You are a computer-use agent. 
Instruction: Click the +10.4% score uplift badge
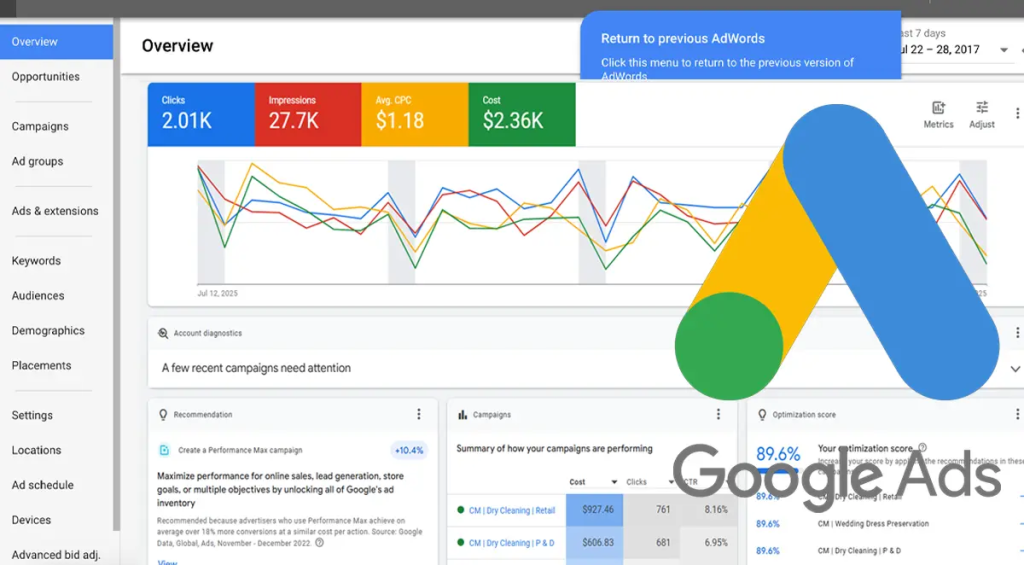(408, 450)
